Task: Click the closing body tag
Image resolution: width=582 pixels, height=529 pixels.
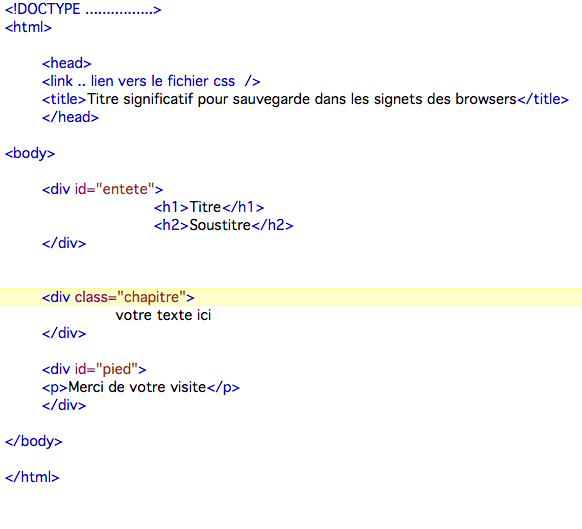Action: click(33, 441)
